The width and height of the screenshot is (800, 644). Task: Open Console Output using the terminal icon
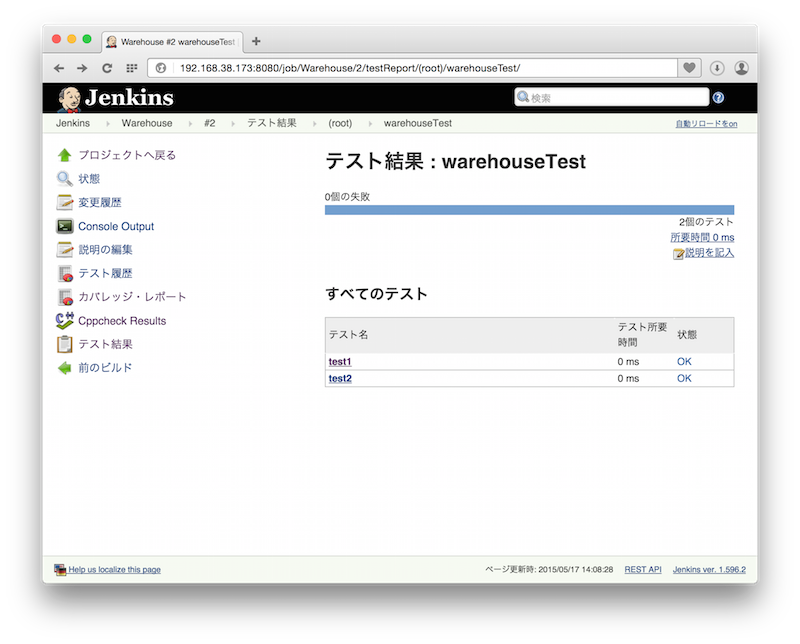click(63, 226)
